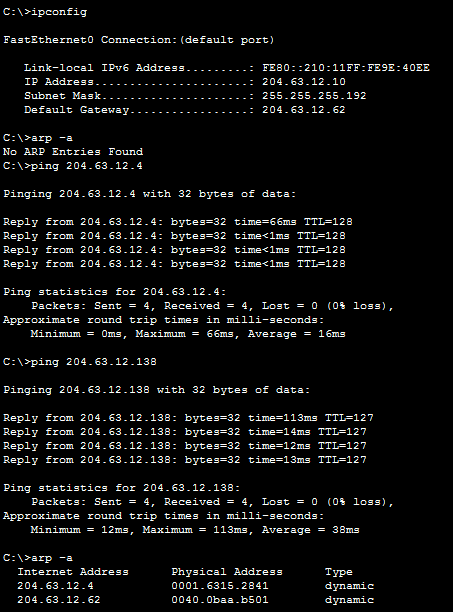Click the 'ping 204.63.12.4' command line
453x614 pixels.
73,166
